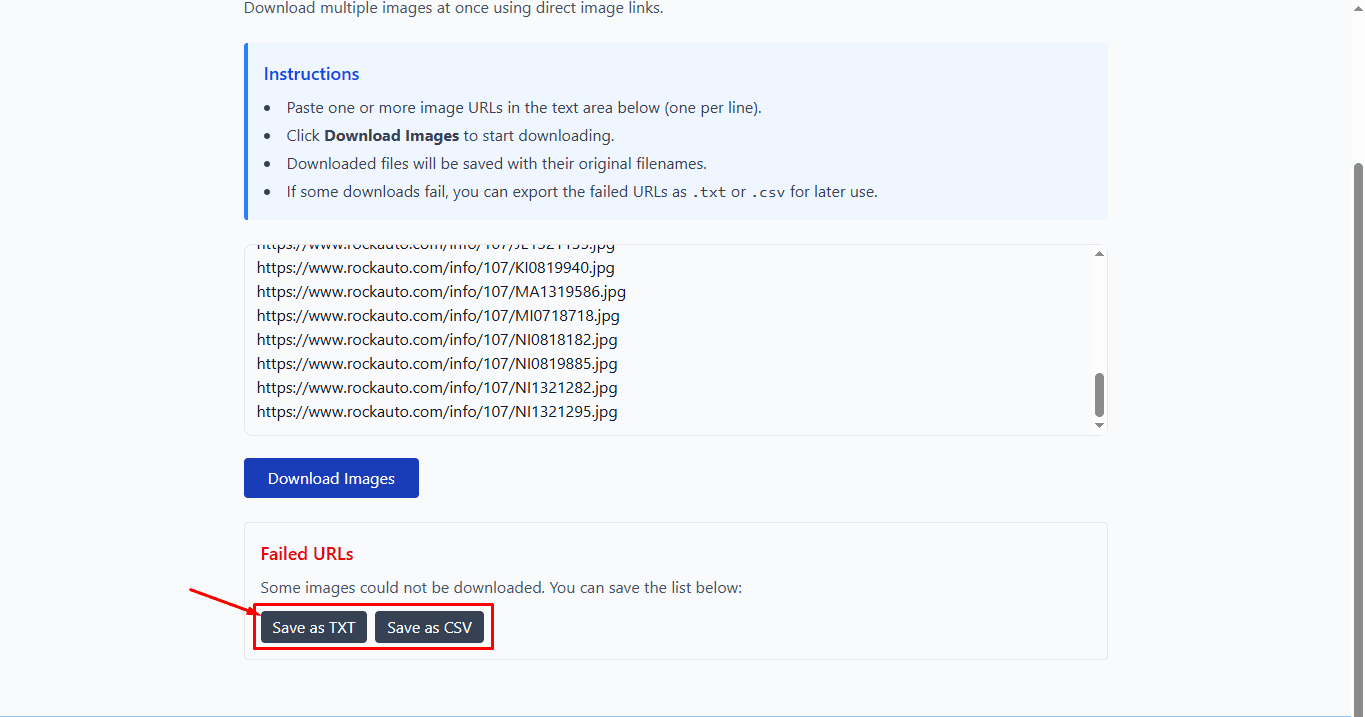Screen dimensions: 1365x717
Task: Click the 'saved with their original filenames' instruction
Action: (497, 163)
